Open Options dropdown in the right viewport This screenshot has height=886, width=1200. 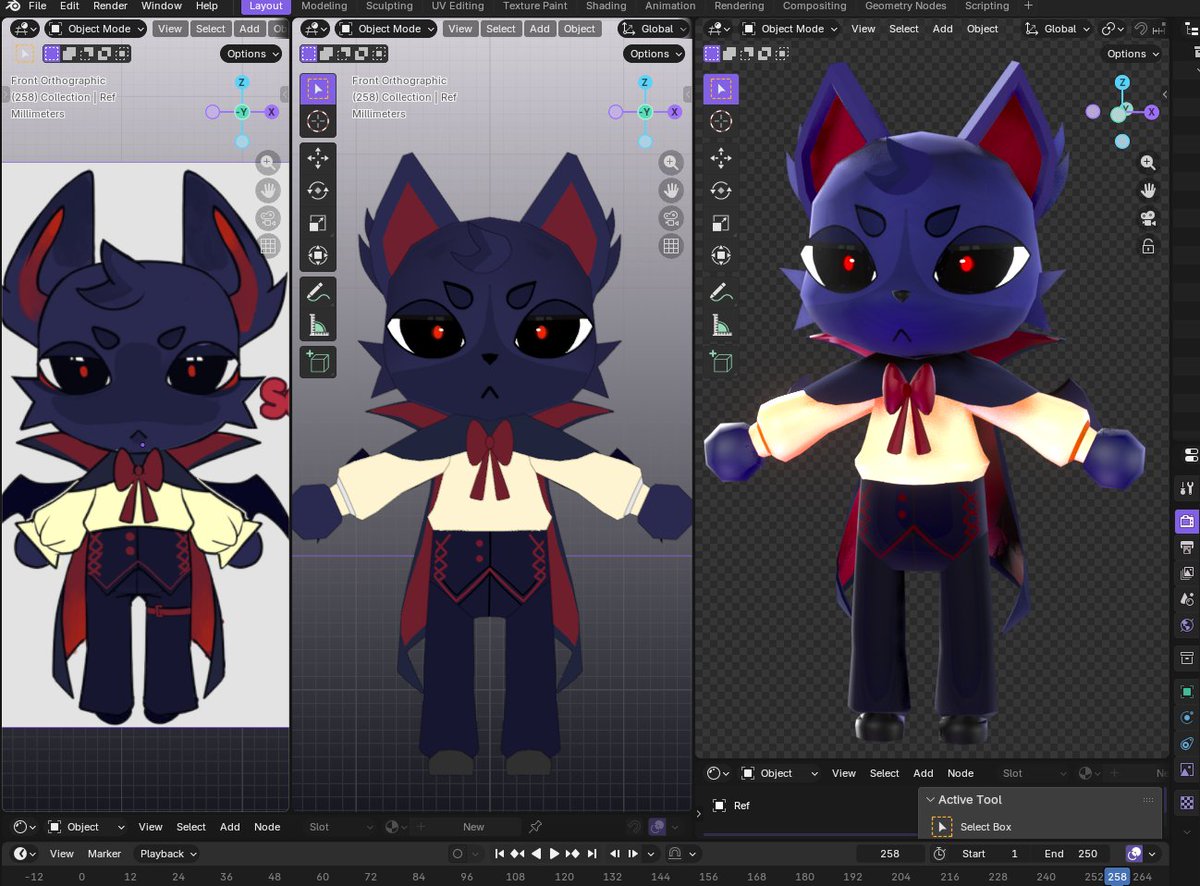coord(1132,54)
